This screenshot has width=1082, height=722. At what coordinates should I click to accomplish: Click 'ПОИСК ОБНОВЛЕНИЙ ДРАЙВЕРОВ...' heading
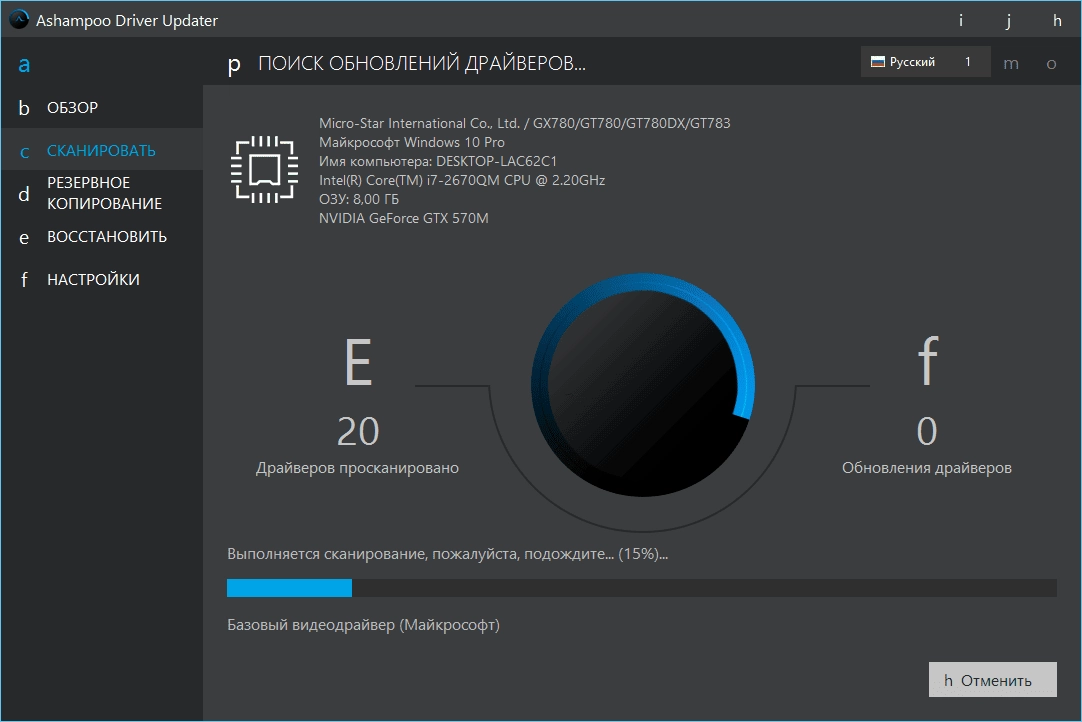pyautogui.click(x=422, y=64)
